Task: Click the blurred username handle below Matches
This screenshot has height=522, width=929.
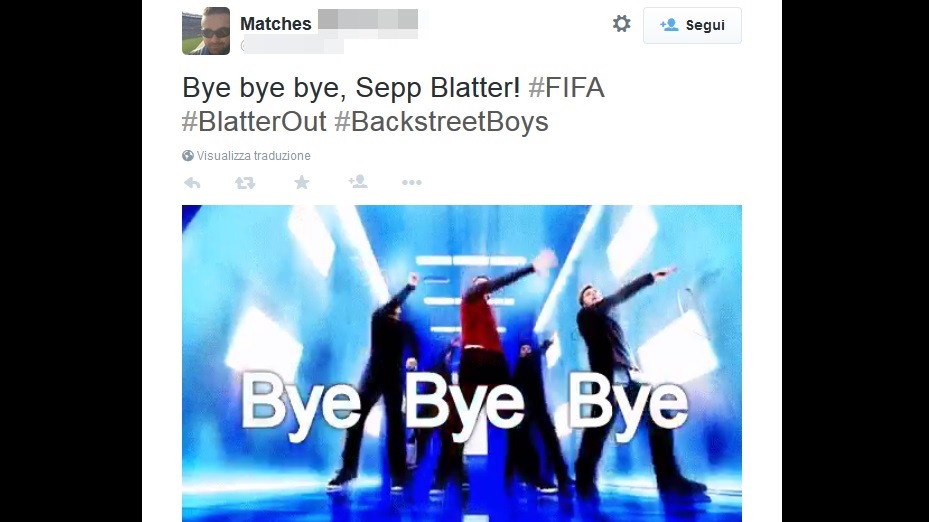Action: [292, 46]
